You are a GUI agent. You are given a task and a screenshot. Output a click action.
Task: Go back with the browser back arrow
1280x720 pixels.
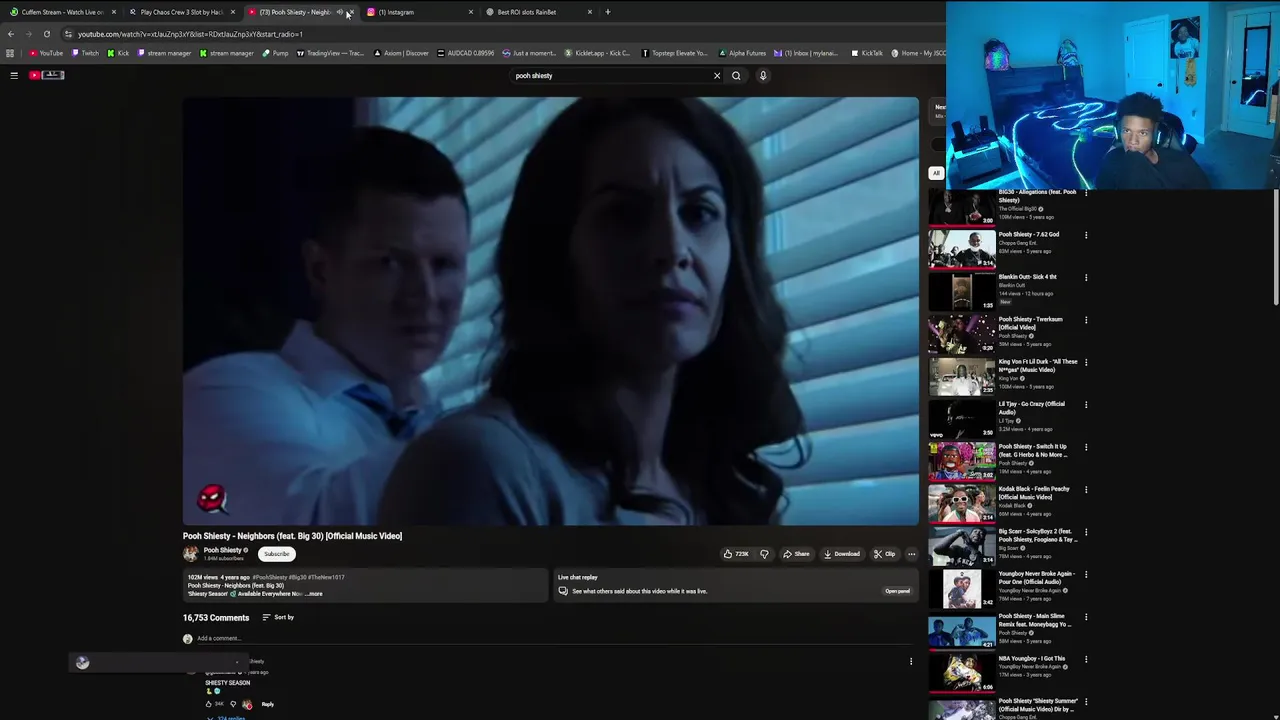coord(11,34)
